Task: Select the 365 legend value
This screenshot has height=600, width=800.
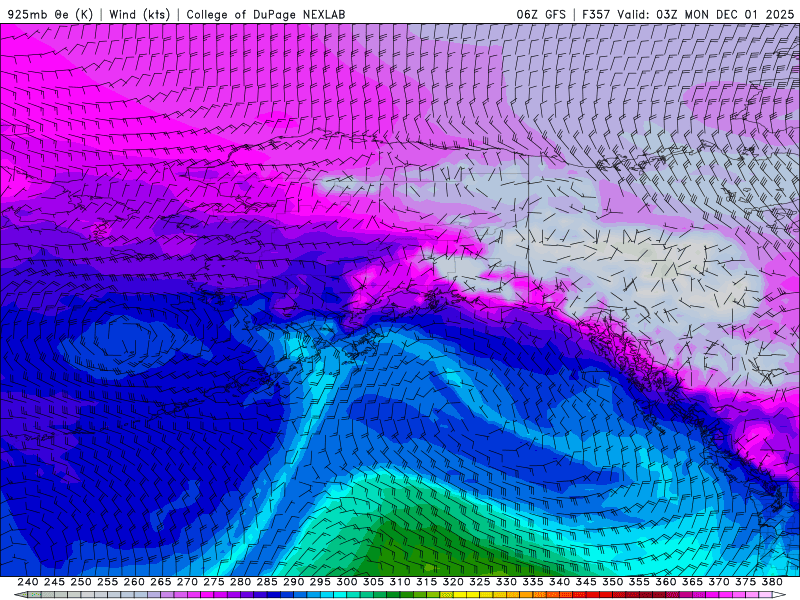Action: coord(692,582)
